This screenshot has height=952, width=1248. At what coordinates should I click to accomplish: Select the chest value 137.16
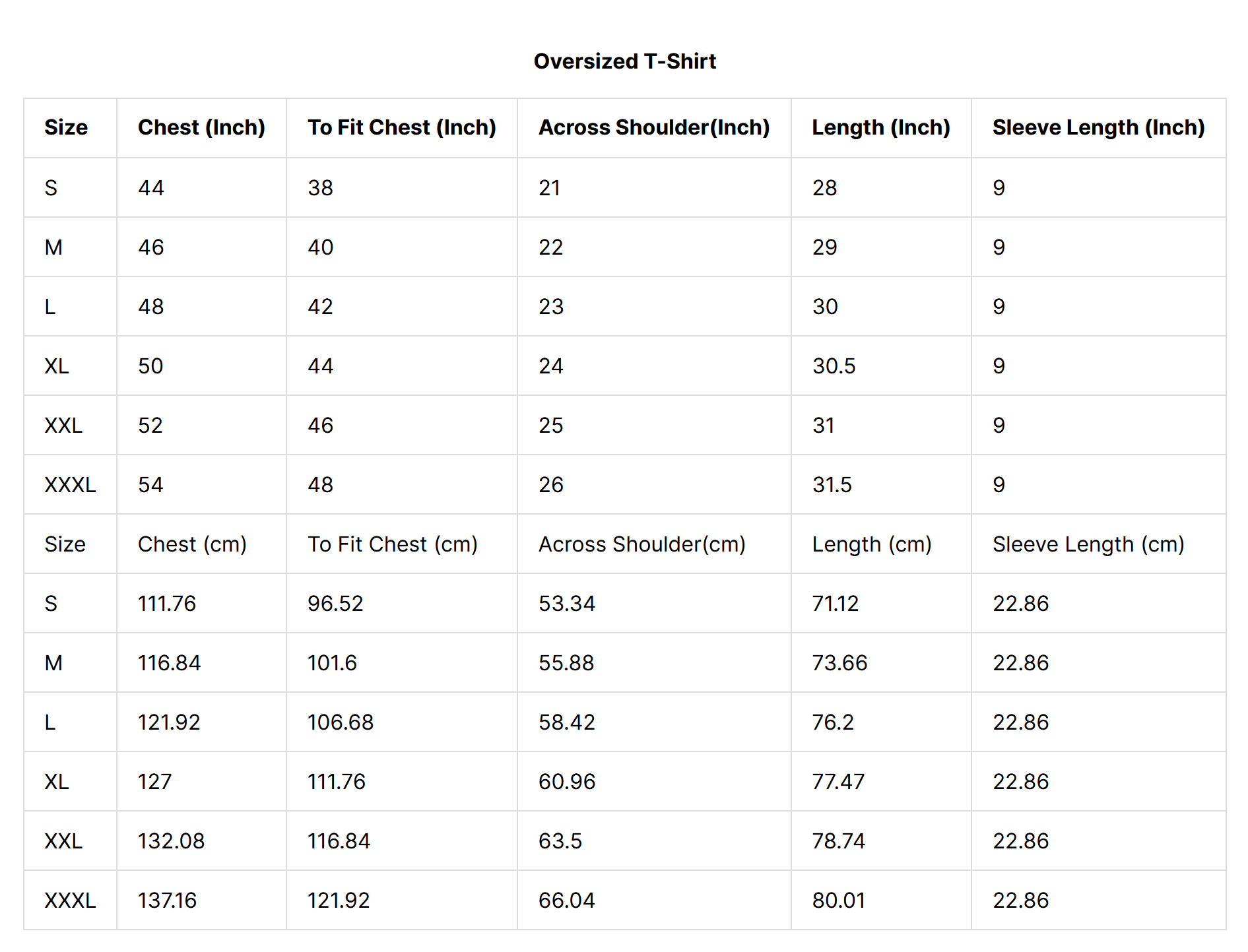(x=167, y=901)
